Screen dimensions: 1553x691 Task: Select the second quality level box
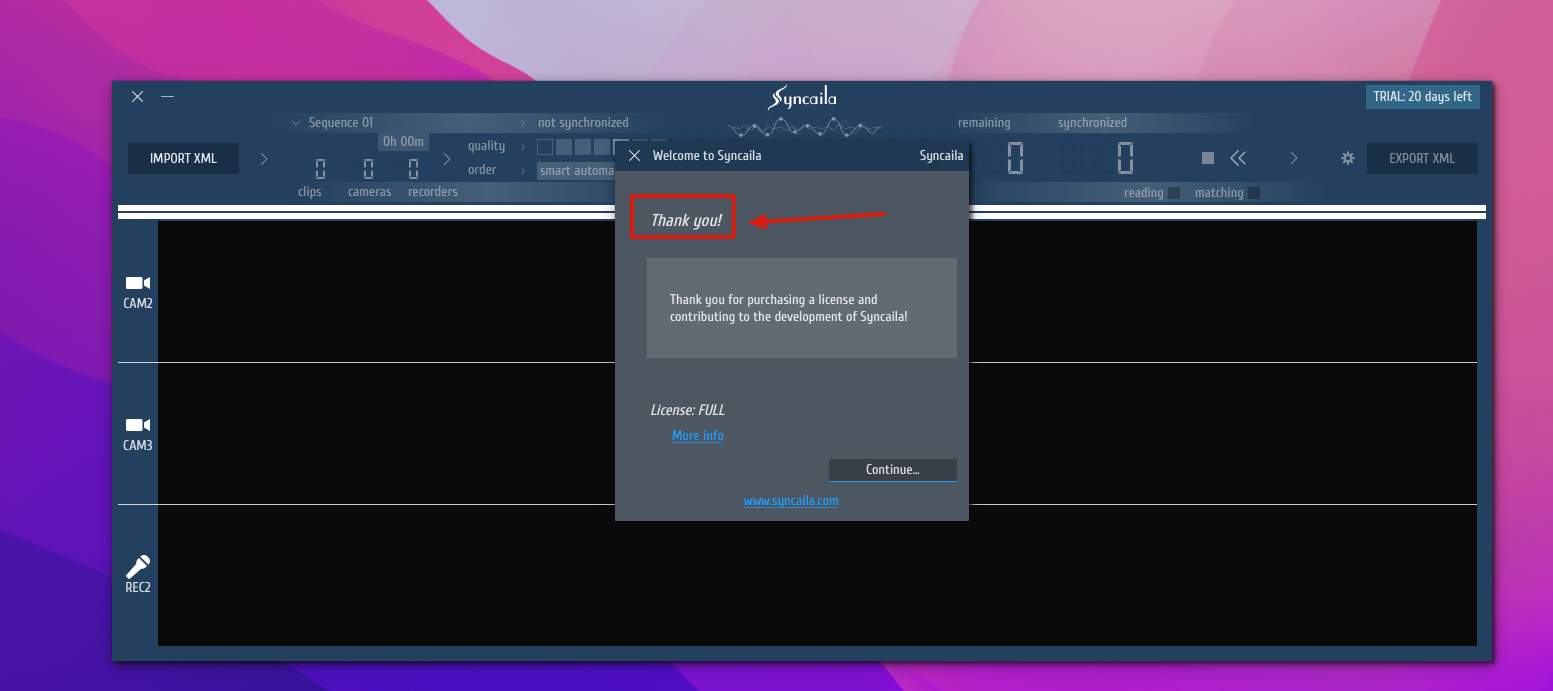click(564, 147)
